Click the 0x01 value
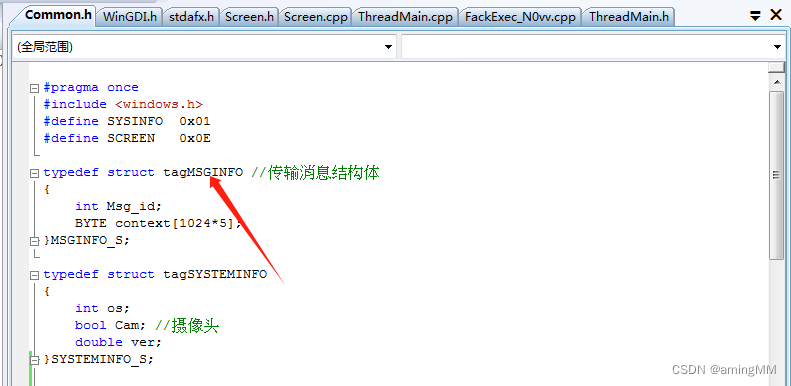 [x=195, y=122]
